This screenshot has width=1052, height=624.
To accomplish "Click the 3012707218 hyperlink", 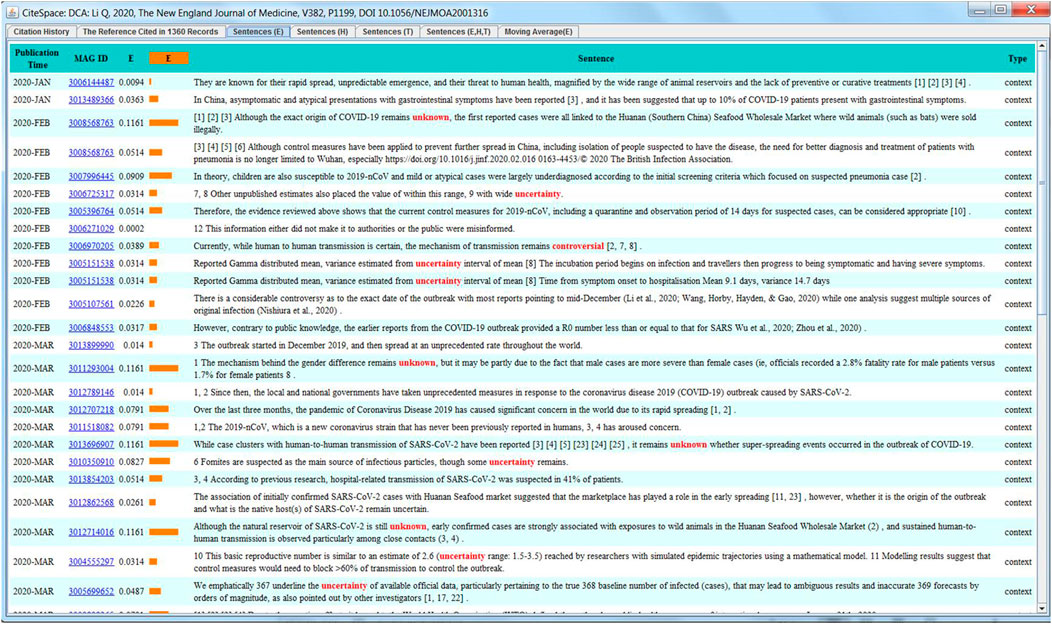I will [x=91, y=410].
